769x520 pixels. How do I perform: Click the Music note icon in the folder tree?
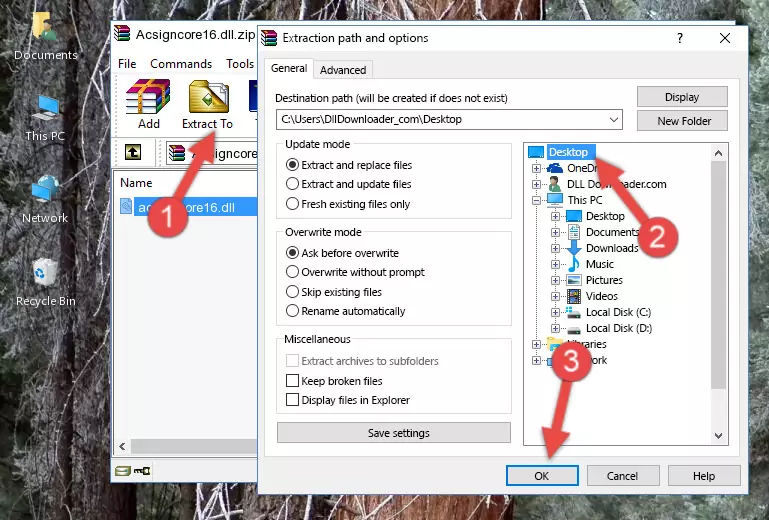click(x=573, y=264)
